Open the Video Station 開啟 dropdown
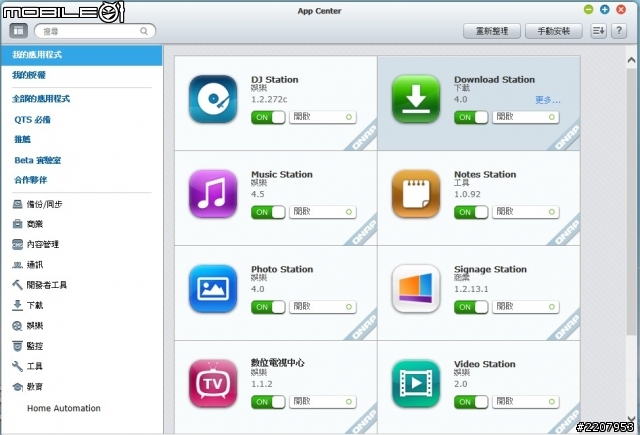Image resolution: width=640 pixels, height=435 pixels. coord(526,402)
